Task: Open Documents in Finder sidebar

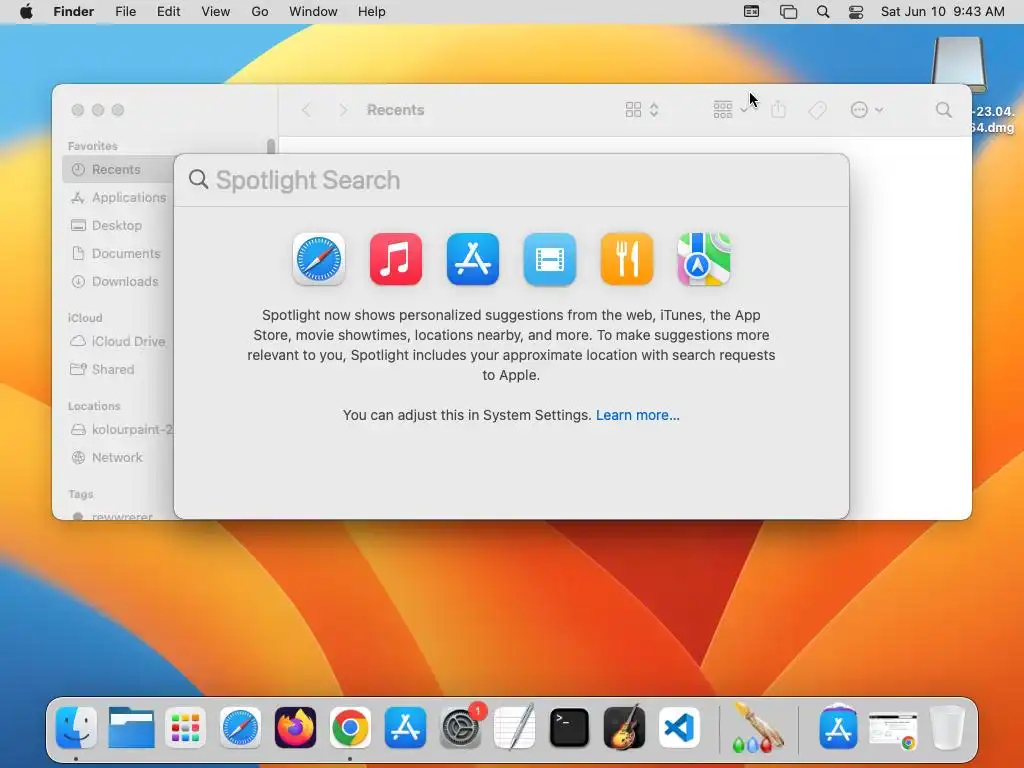Action: [118, 253]
